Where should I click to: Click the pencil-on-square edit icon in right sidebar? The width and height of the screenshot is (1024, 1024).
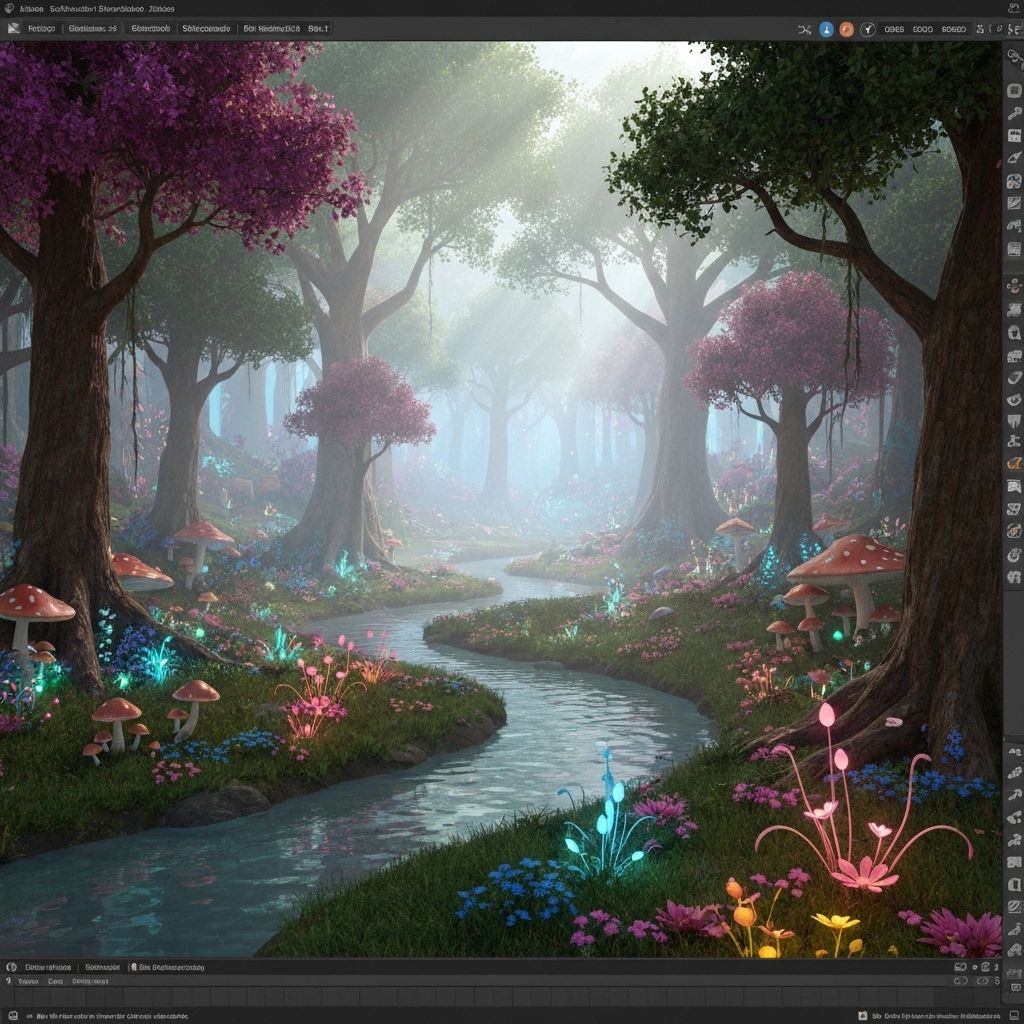(1014, 203)
